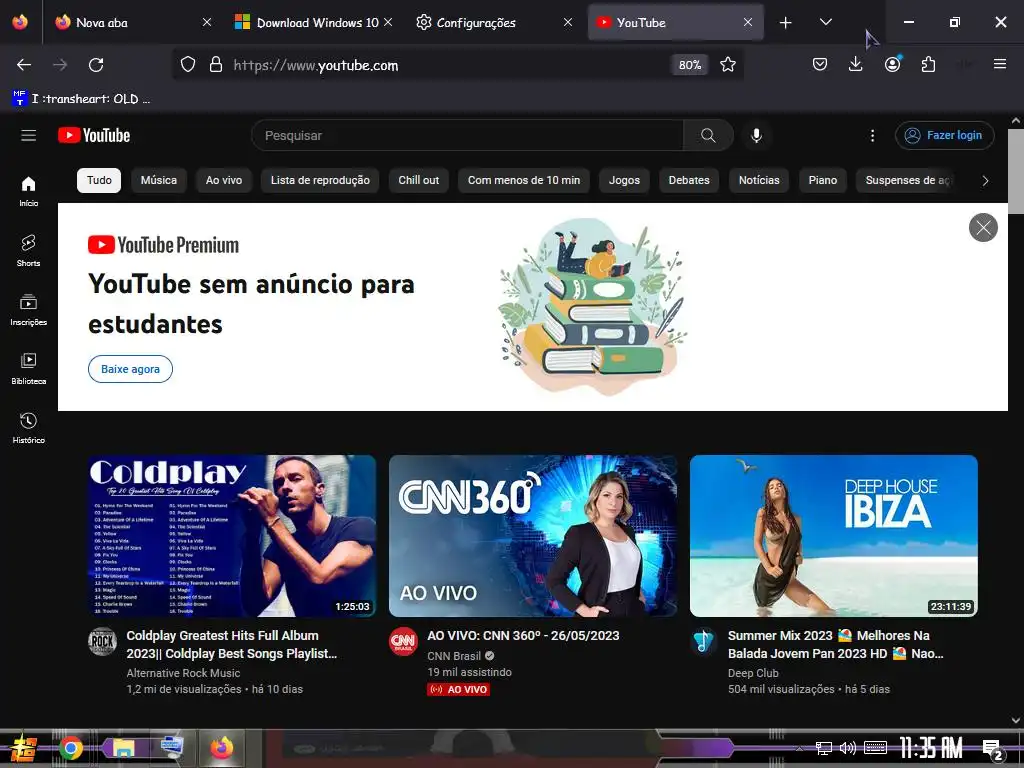Click the Pesquisar search field
Viewport: 1024px width, 768px height.
point(468,135)
